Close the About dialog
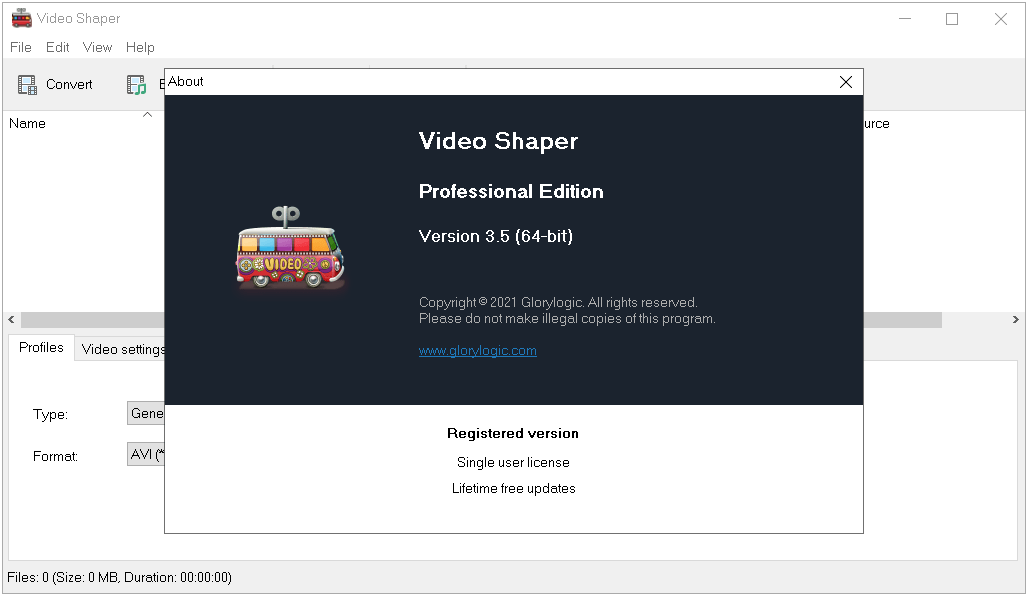The height and width of the screenshot is (596, 1030). point(845,81)
